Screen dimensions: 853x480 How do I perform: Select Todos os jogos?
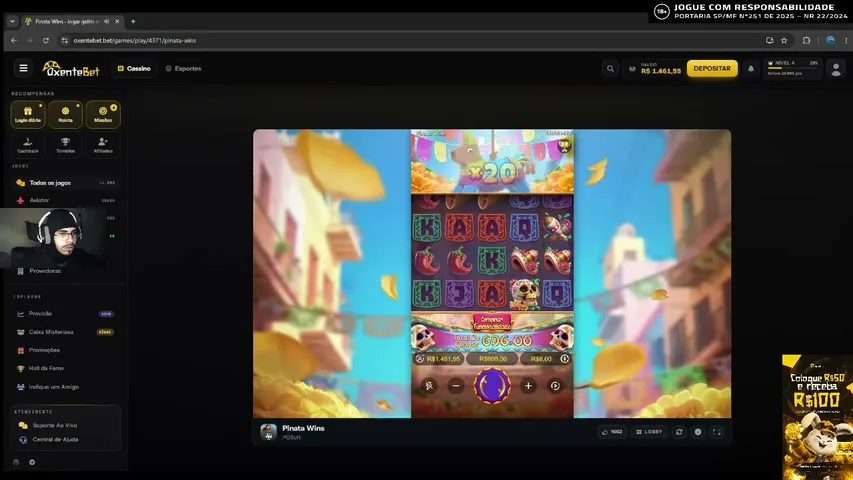(x=65, y=183)
